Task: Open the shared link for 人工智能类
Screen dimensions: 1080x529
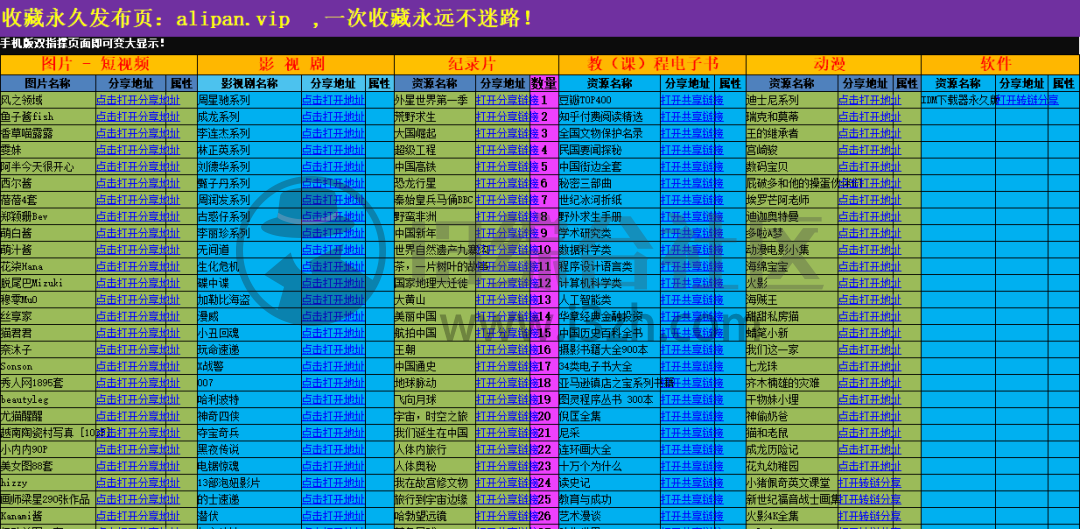Action: [x=692, y=300]
